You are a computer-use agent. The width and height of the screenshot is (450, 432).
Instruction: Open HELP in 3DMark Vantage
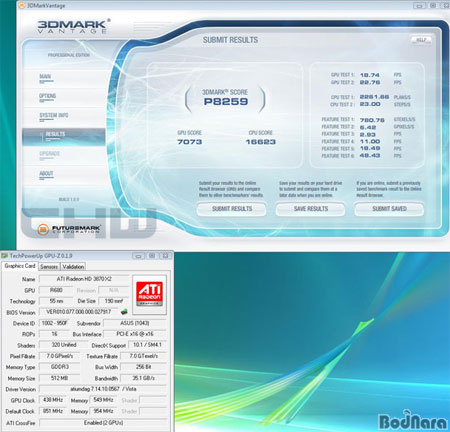tap(421, 40)
